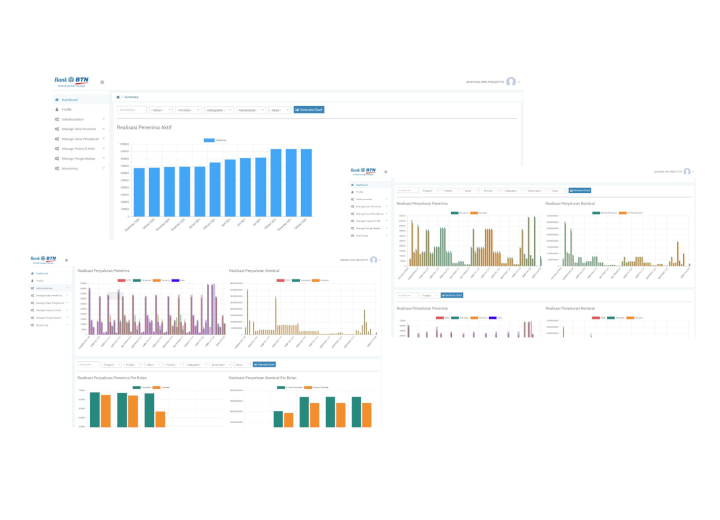This screenshot has height=520, width=720.
Task: Click the Bank BTN logo in the right dashboard
Action: point(363,171)
